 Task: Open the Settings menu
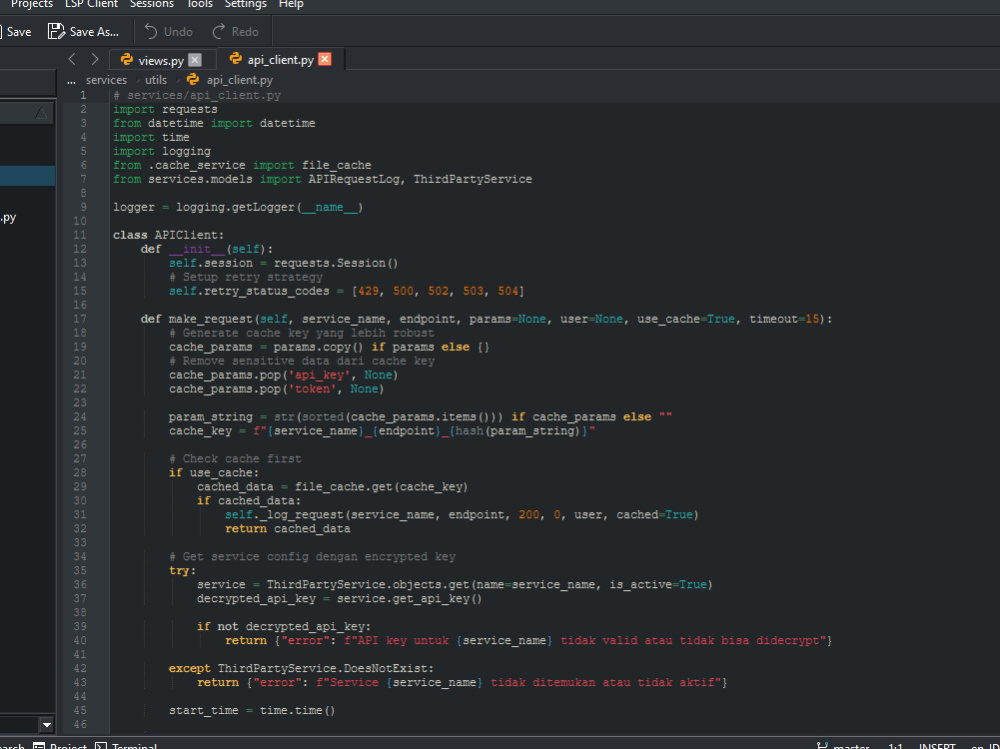point(246,4)
